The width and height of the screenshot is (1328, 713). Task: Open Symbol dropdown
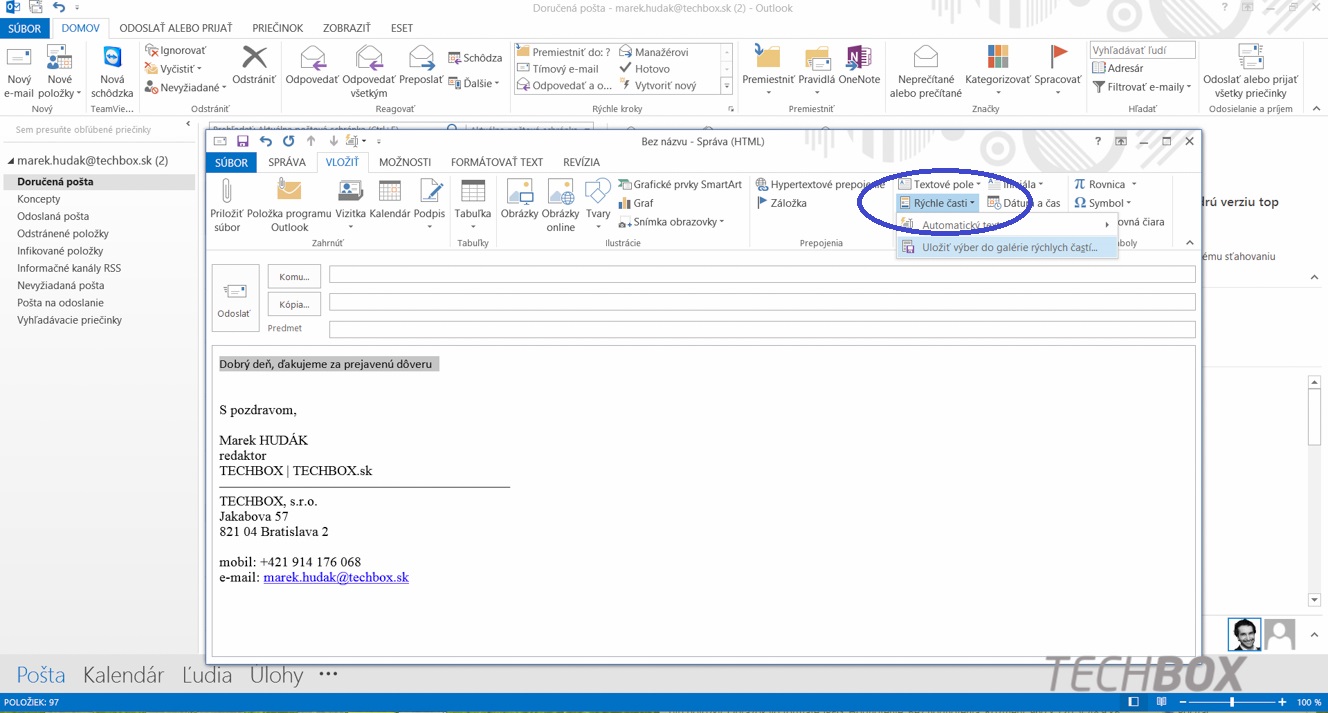coord(1102,203)
